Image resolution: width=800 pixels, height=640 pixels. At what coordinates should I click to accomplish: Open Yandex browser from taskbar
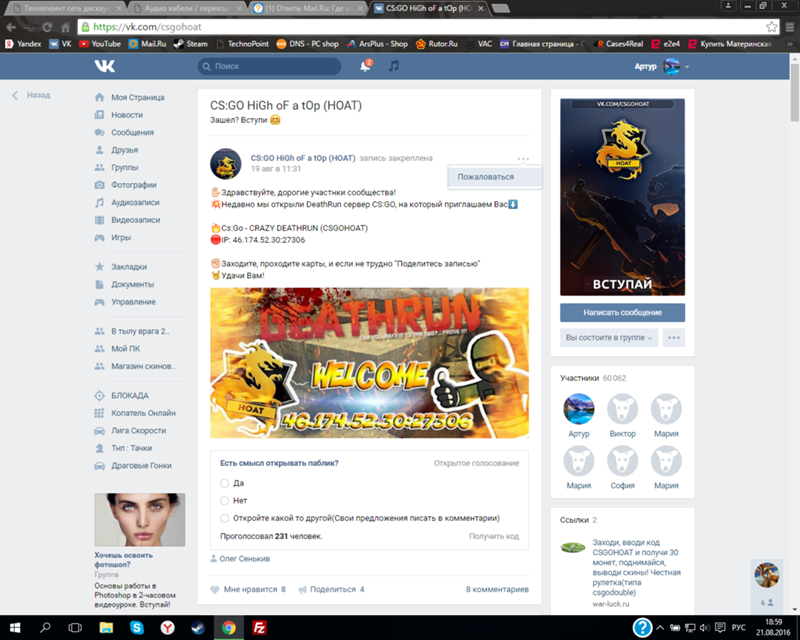(167, 628)
